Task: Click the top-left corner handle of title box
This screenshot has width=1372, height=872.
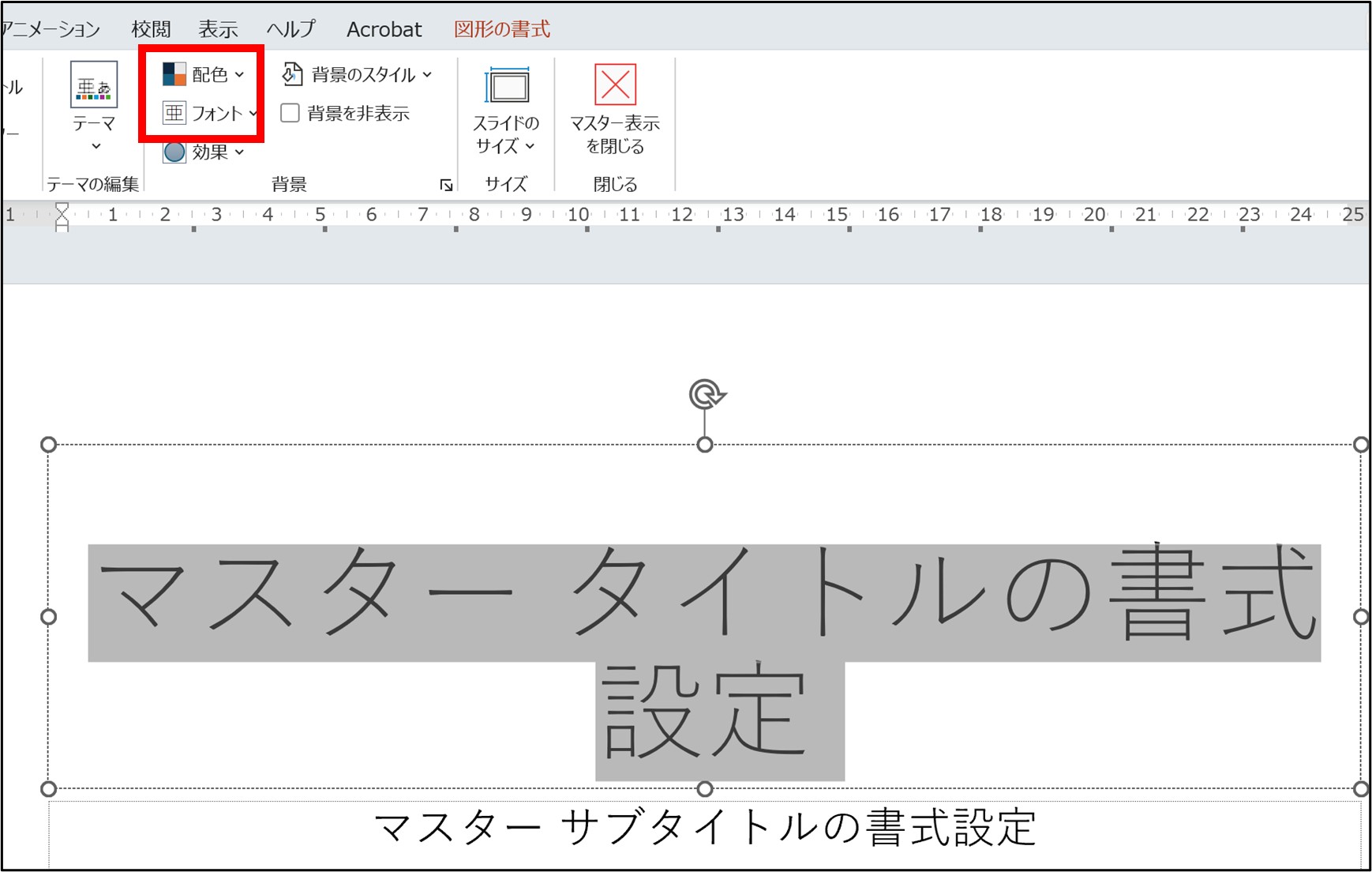Action: coord(48,445)
